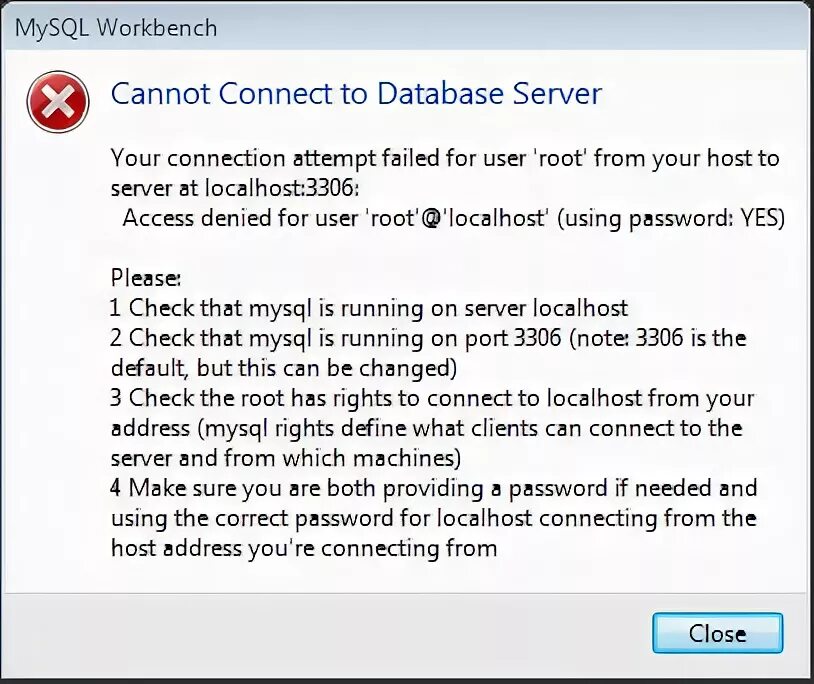Click the 'Cannot Connect to Database Server' heading
Image resolution: width=814 pixels, height=684 pixels.
(356, 94)
